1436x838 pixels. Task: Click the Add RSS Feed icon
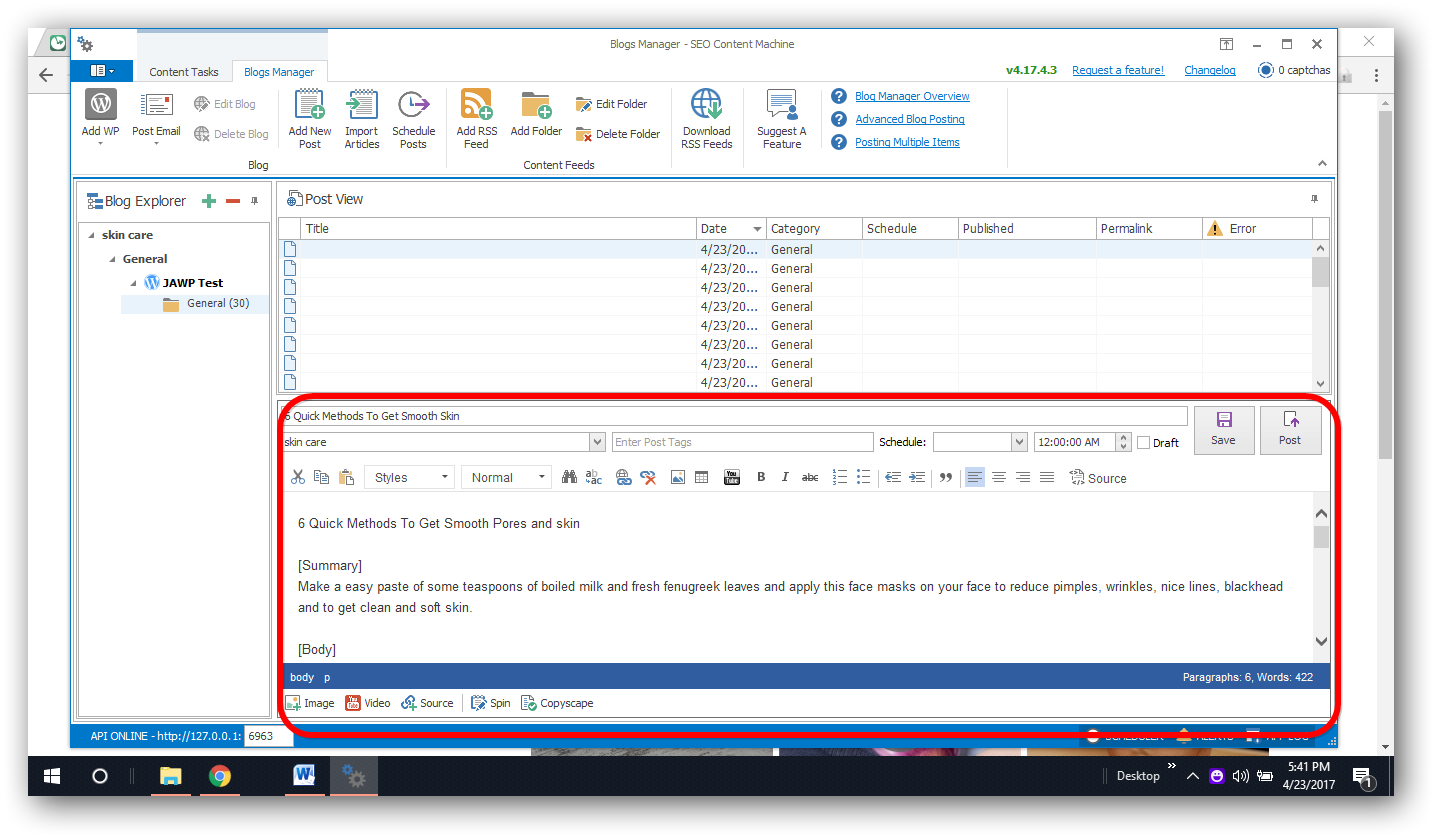click(476, 105)
